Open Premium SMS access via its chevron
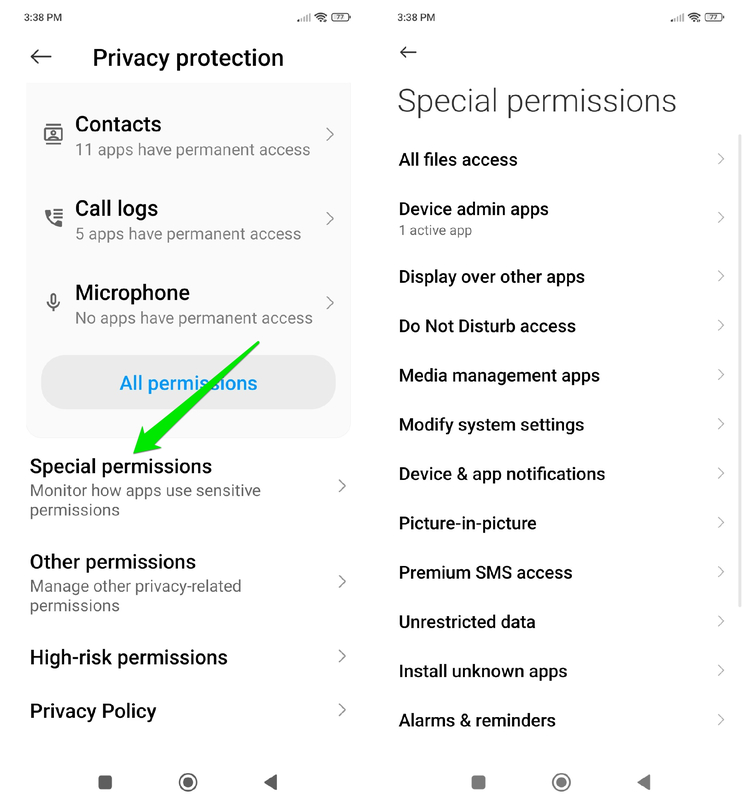This screenshot has height=808, width=750. [x=722, y=572]
